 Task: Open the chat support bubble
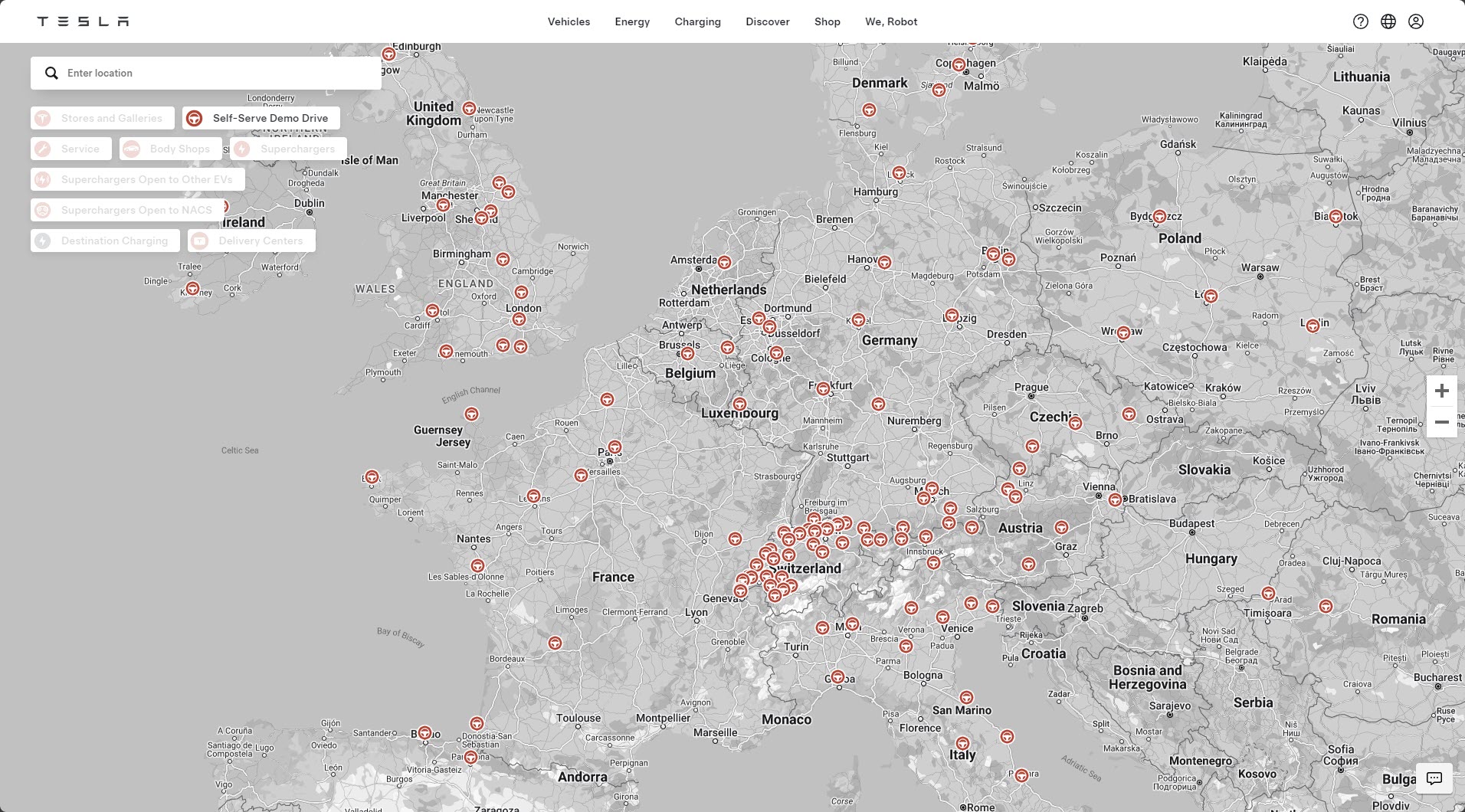[x=1434, y=778]
